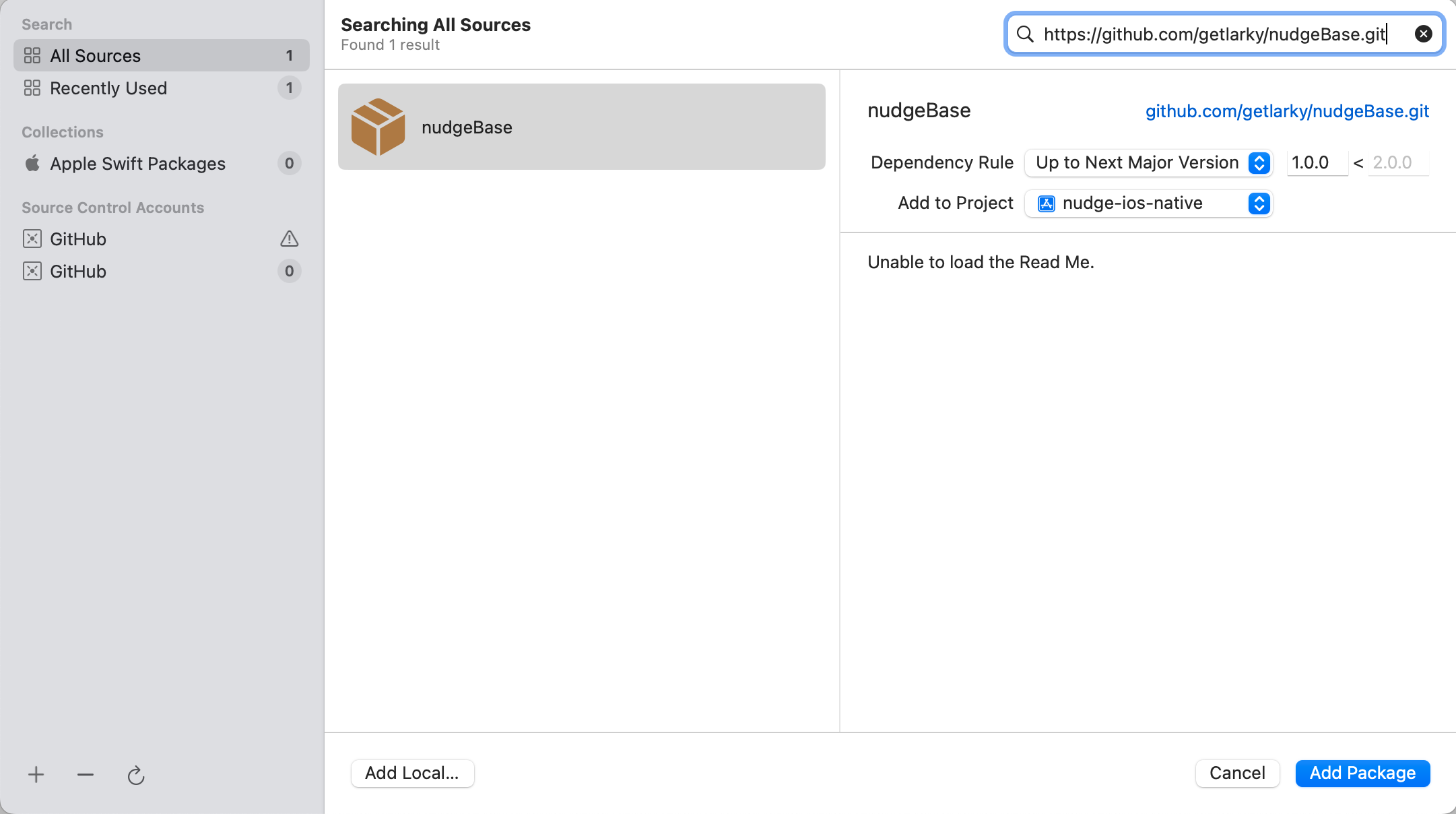Click the Apple logo beside Swift Packages
This screenshot has height=814, width=1456.
(x=32, y=164)
